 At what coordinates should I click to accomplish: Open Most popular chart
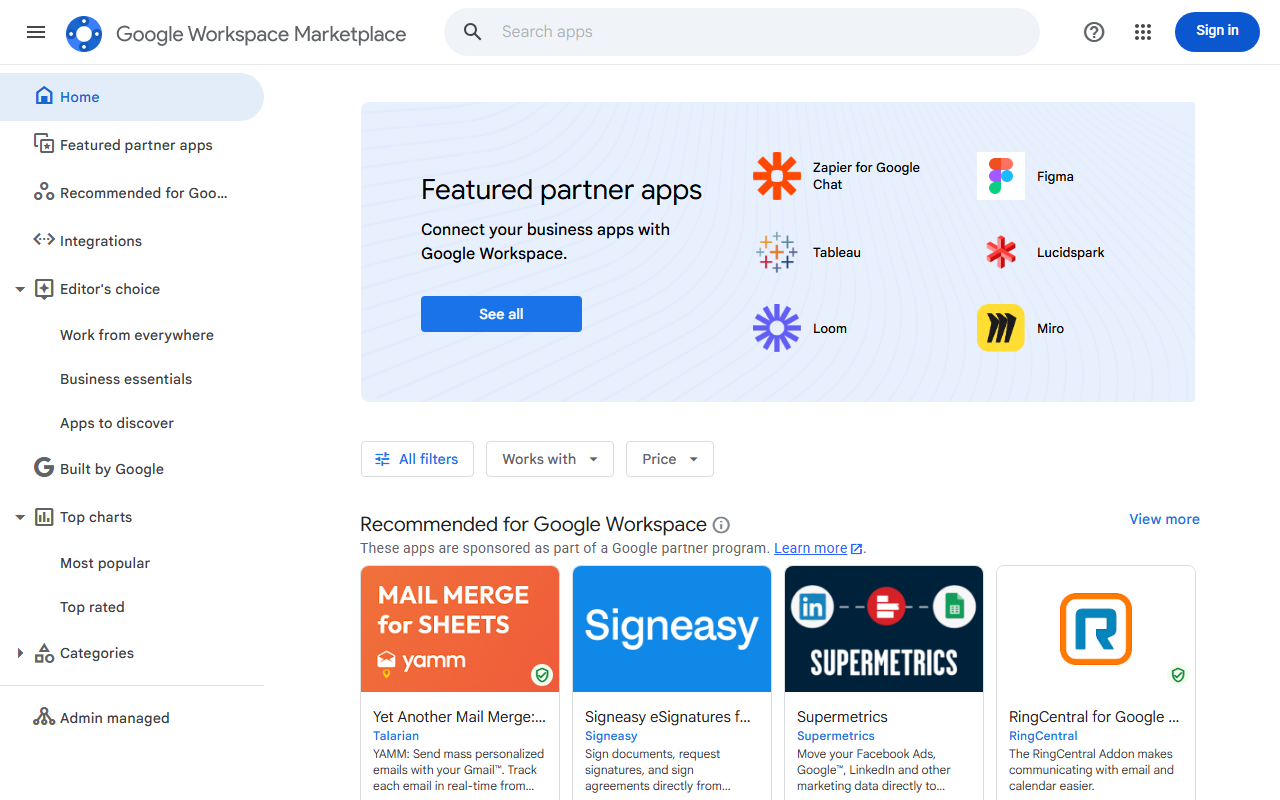[x=105, y=563]
